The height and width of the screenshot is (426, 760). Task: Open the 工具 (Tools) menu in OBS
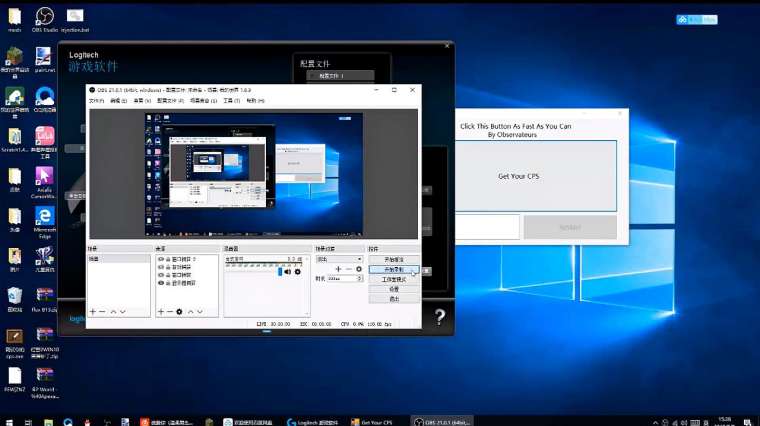click(x=231, y=101)
